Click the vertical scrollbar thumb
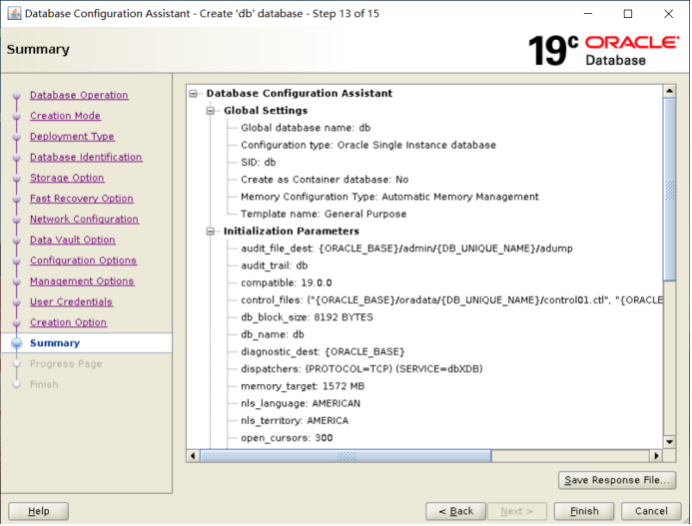Image resolution: width=692 pixels, height=526 pixels. pyautogui.click(x=669, y=189)
